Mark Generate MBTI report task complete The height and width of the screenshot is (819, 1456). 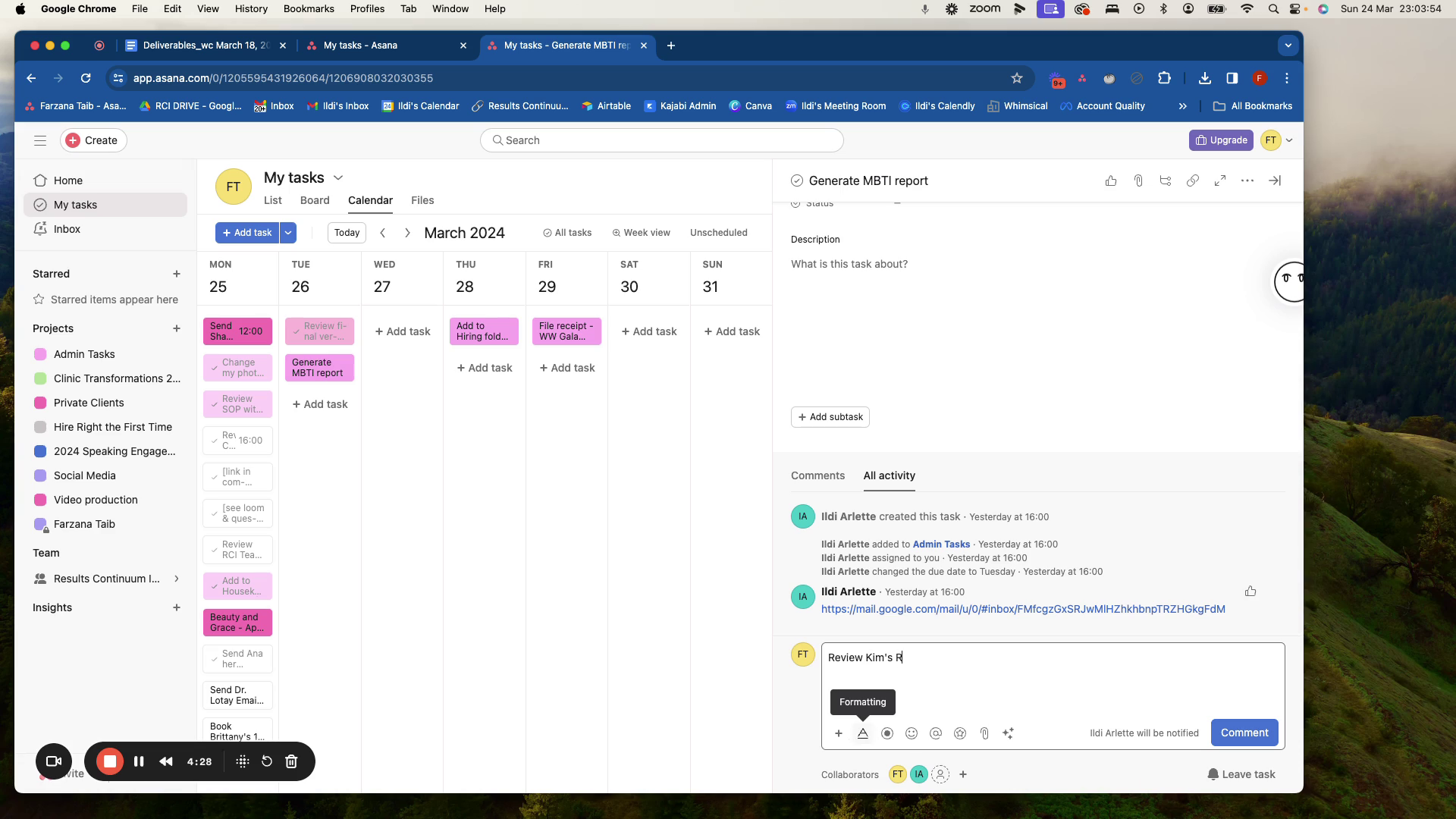point(796,180)
